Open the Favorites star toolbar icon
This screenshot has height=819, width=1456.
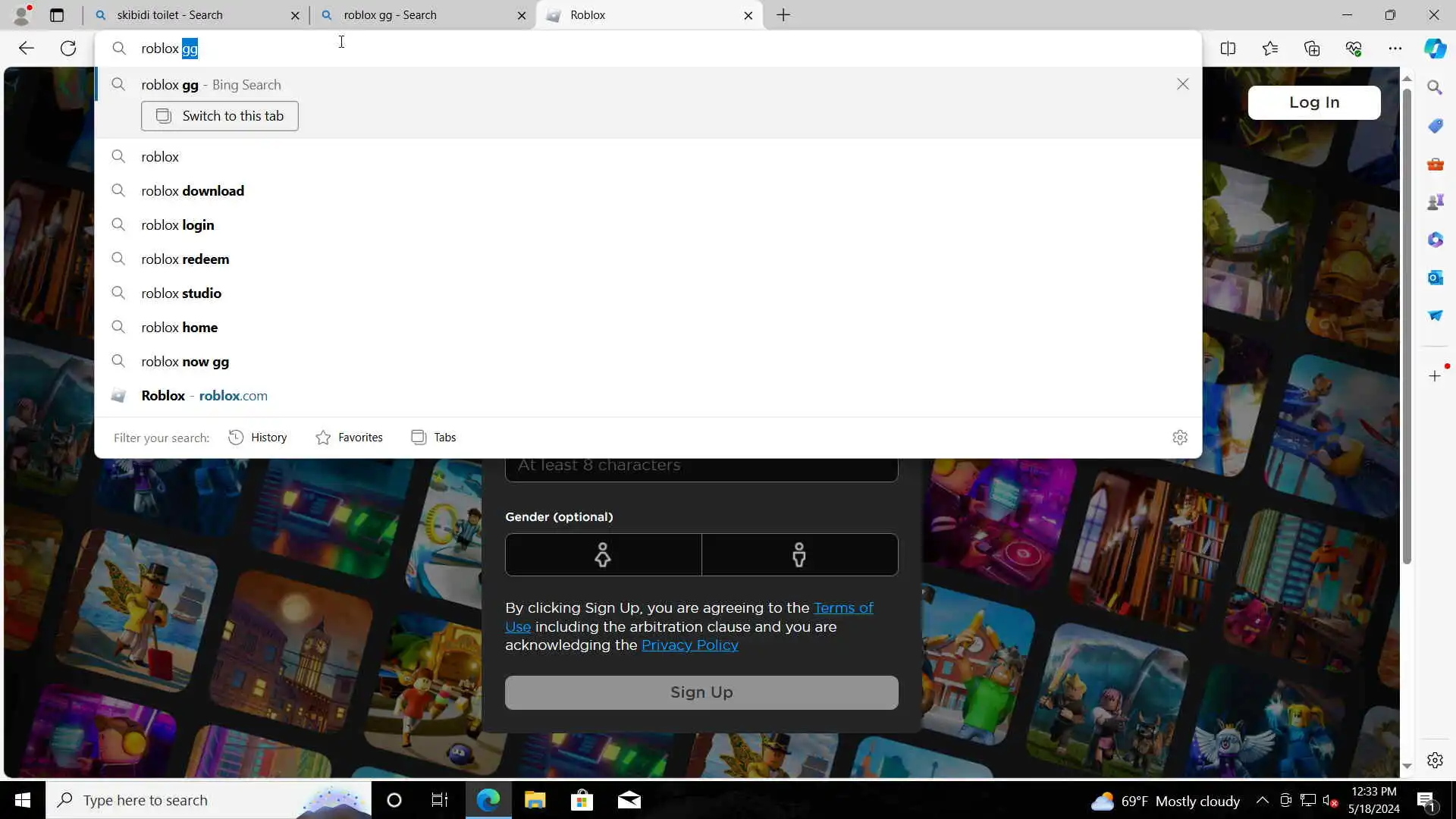pyautogui.click(x=1270, y=49)
